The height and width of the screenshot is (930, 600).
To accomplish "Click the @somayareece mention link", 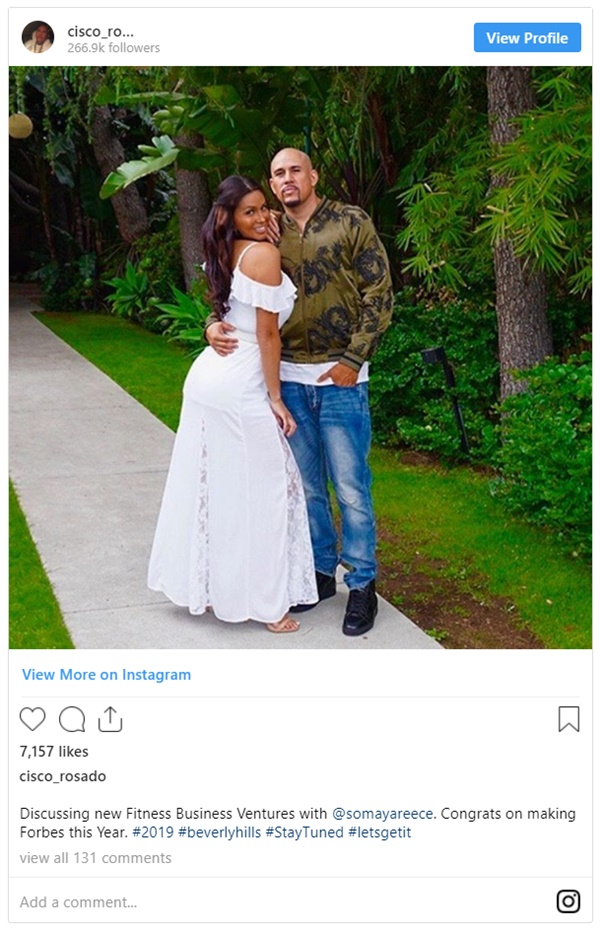I will [x=382, y=814].
